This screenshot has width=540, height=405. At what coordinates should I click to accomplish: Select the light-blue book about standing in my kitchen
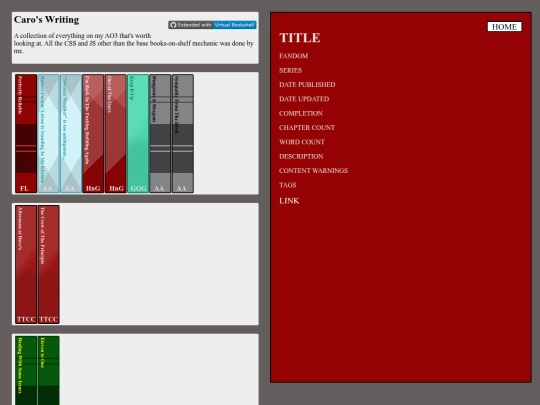point(48,134)
